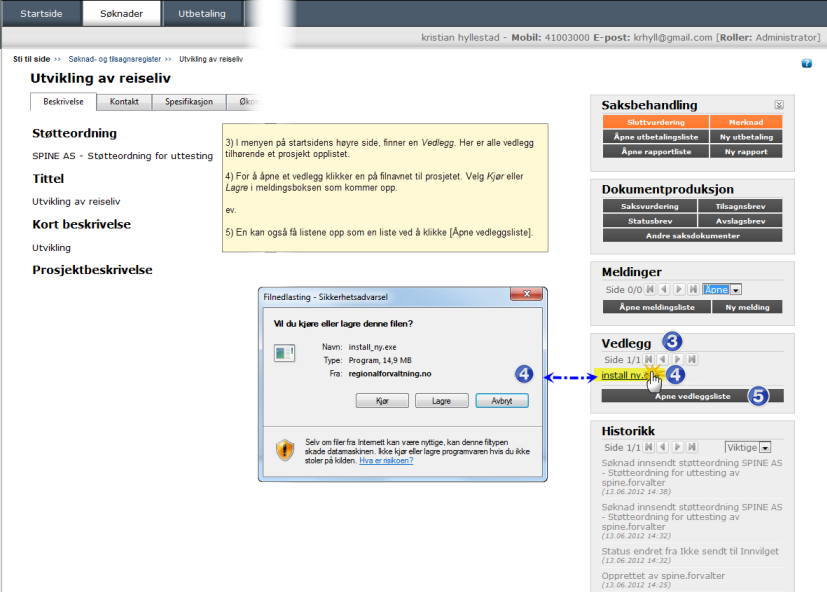Open the 'Hva er risikoen?' link
Image resolution: width=827 pixels, height=592 pixels.
click(x=386, y=461)
